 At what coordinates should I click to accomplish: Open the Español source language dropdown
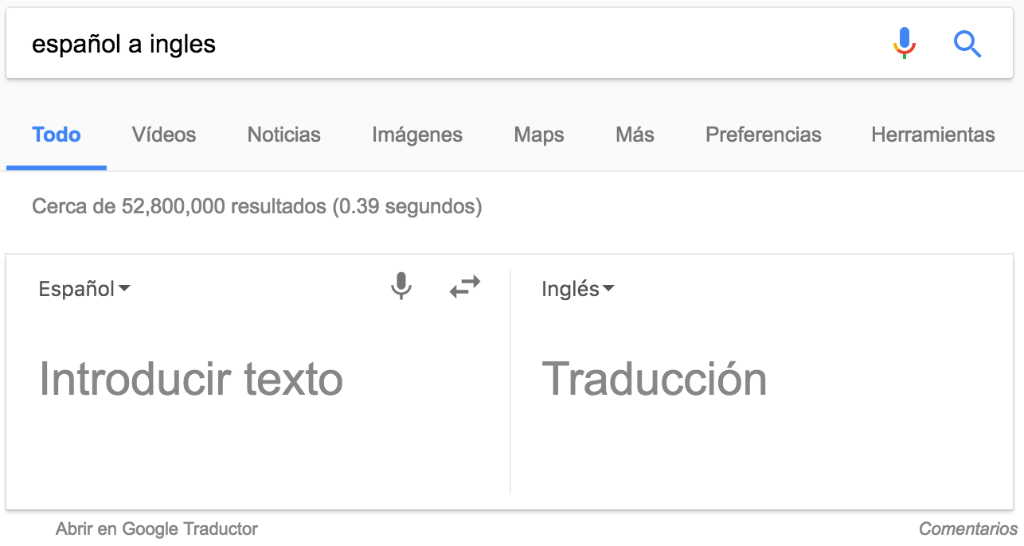[x=84, y=288]
